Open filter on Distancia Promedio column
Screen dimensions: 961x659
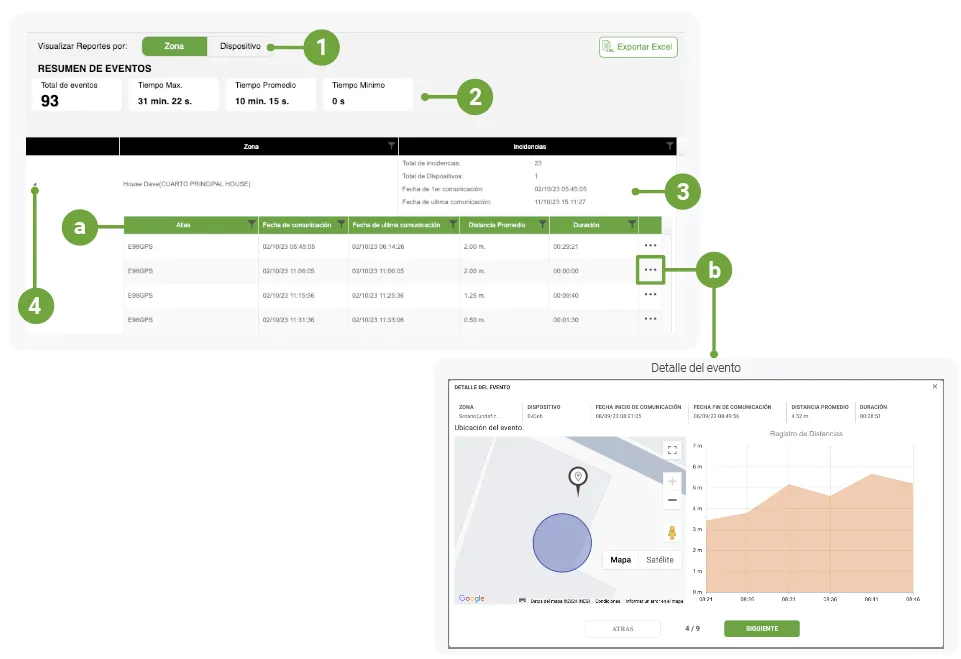click(542, 224)
